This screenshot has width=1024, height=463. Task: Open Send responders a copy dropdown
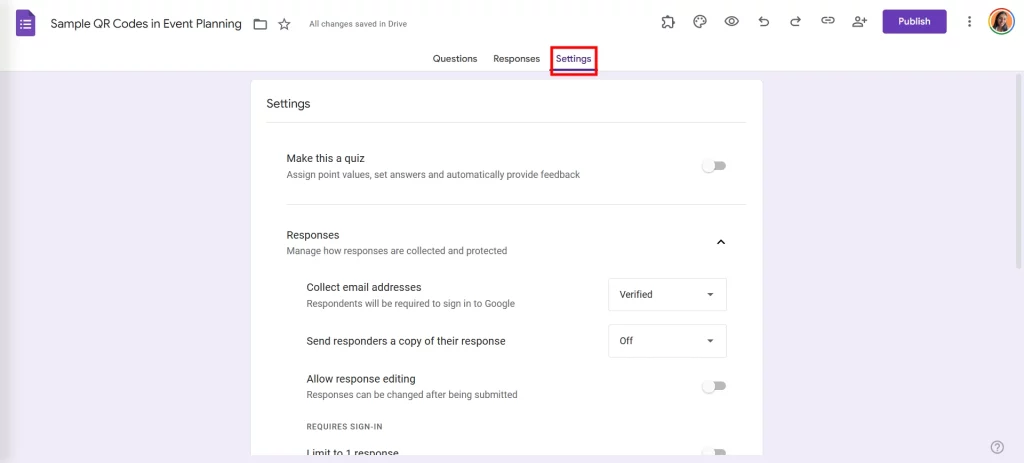click(x=667, y=341)
